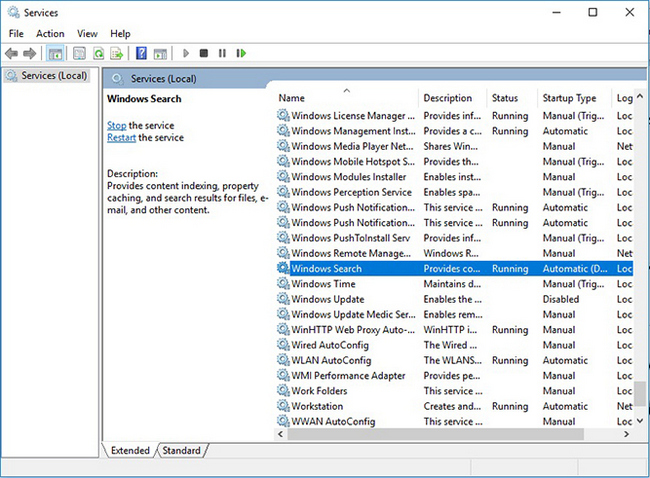This screenshot has width=650, height=478.
Task: Open the File menu
Action: coord(16,34)
